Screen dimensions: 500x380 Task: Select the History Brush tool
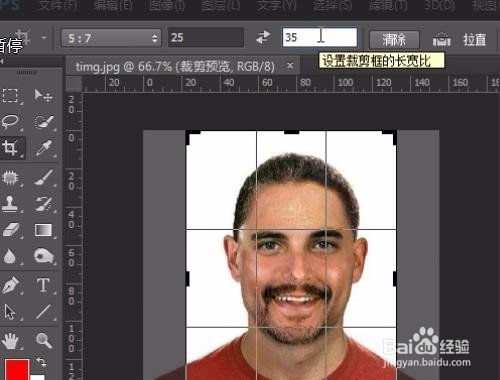44,203
